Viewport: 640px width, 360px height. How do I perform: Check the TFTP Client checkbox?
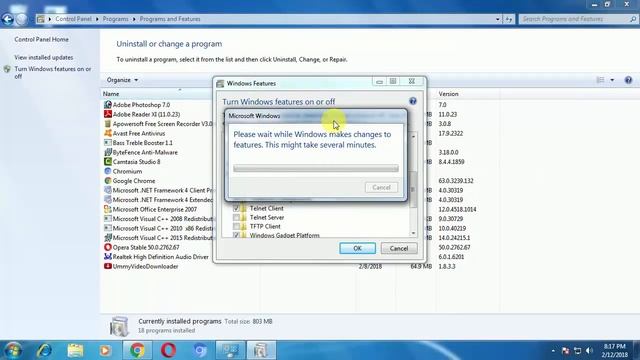[236, 226]
